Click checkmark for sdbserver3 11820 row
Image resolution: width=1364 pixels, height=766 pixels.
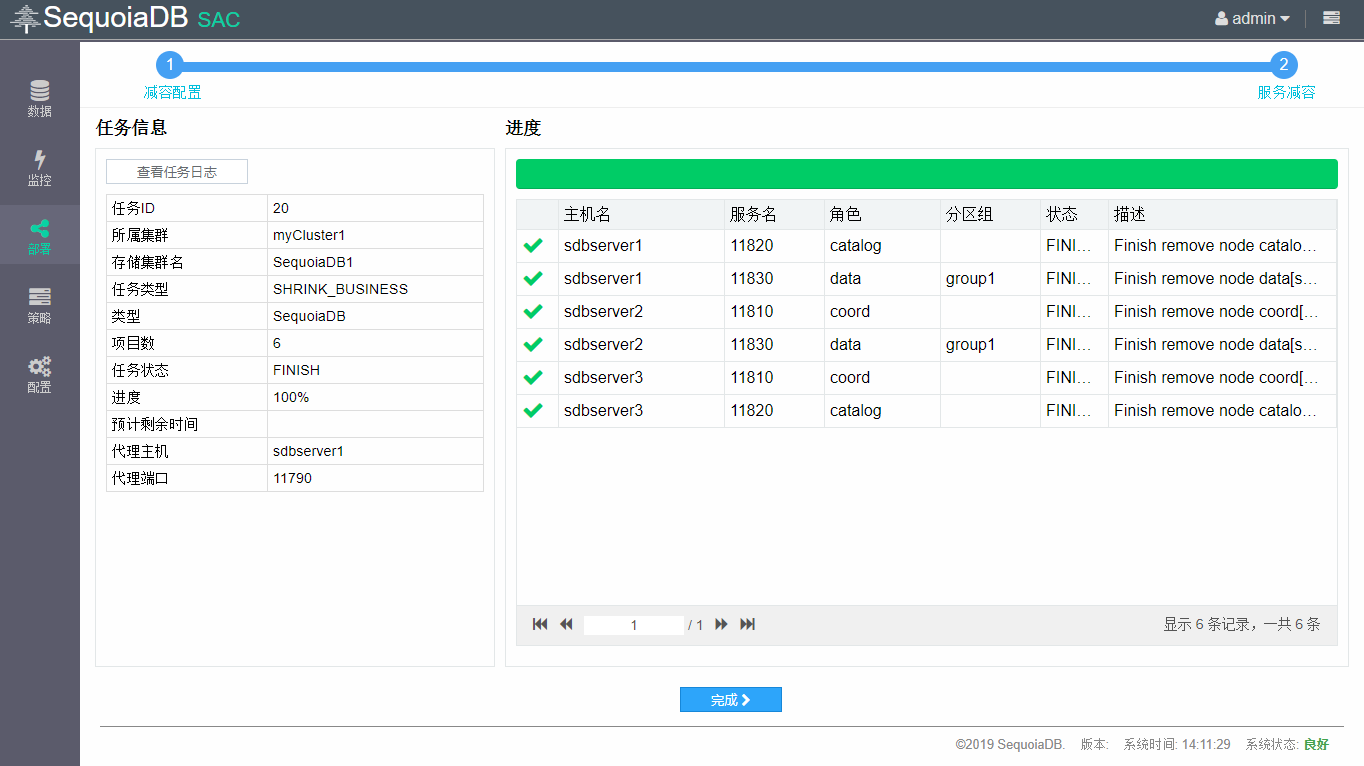(x=533, y=410)
